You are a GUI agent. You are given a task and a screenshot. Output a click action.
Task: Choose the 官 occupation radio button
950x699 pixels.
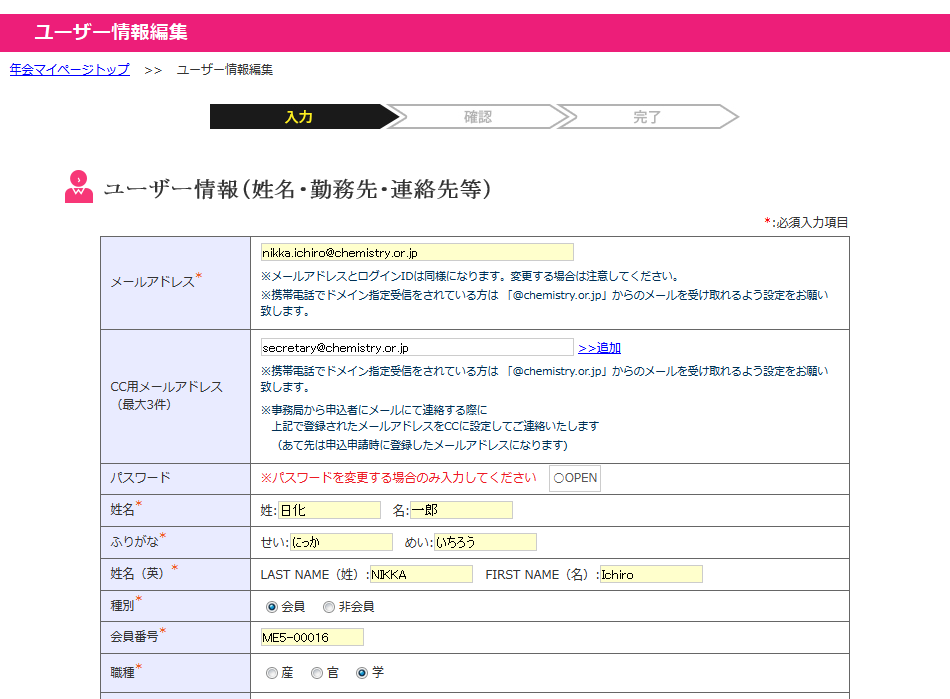point(317,673)
